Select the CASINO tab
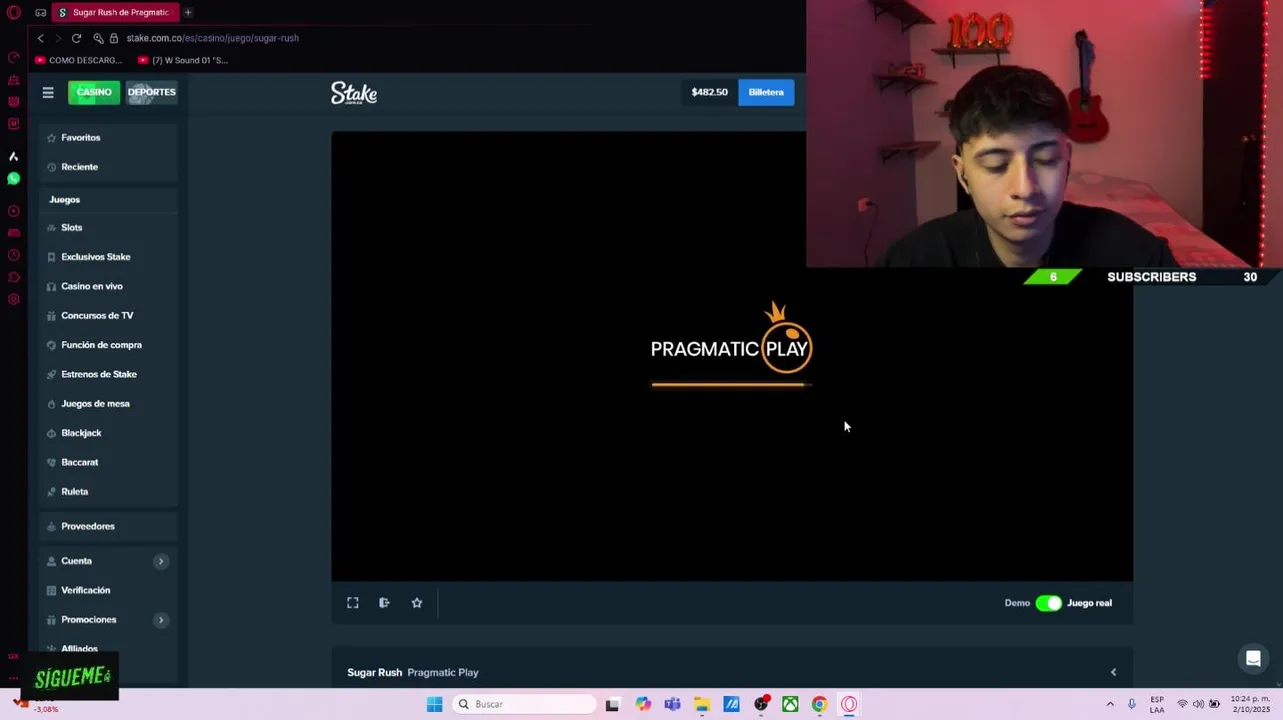1283x720 pixels. pyautogui.click(x=94, y=92)
